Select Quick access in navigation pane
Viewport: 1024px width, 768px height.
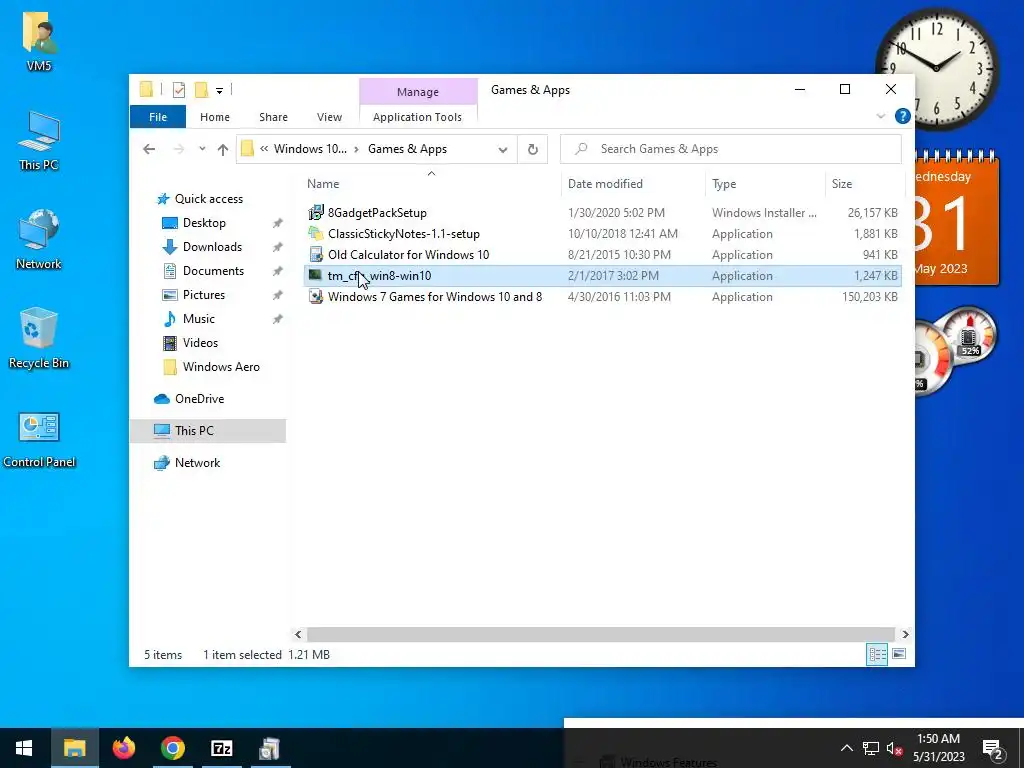(208, 199)
